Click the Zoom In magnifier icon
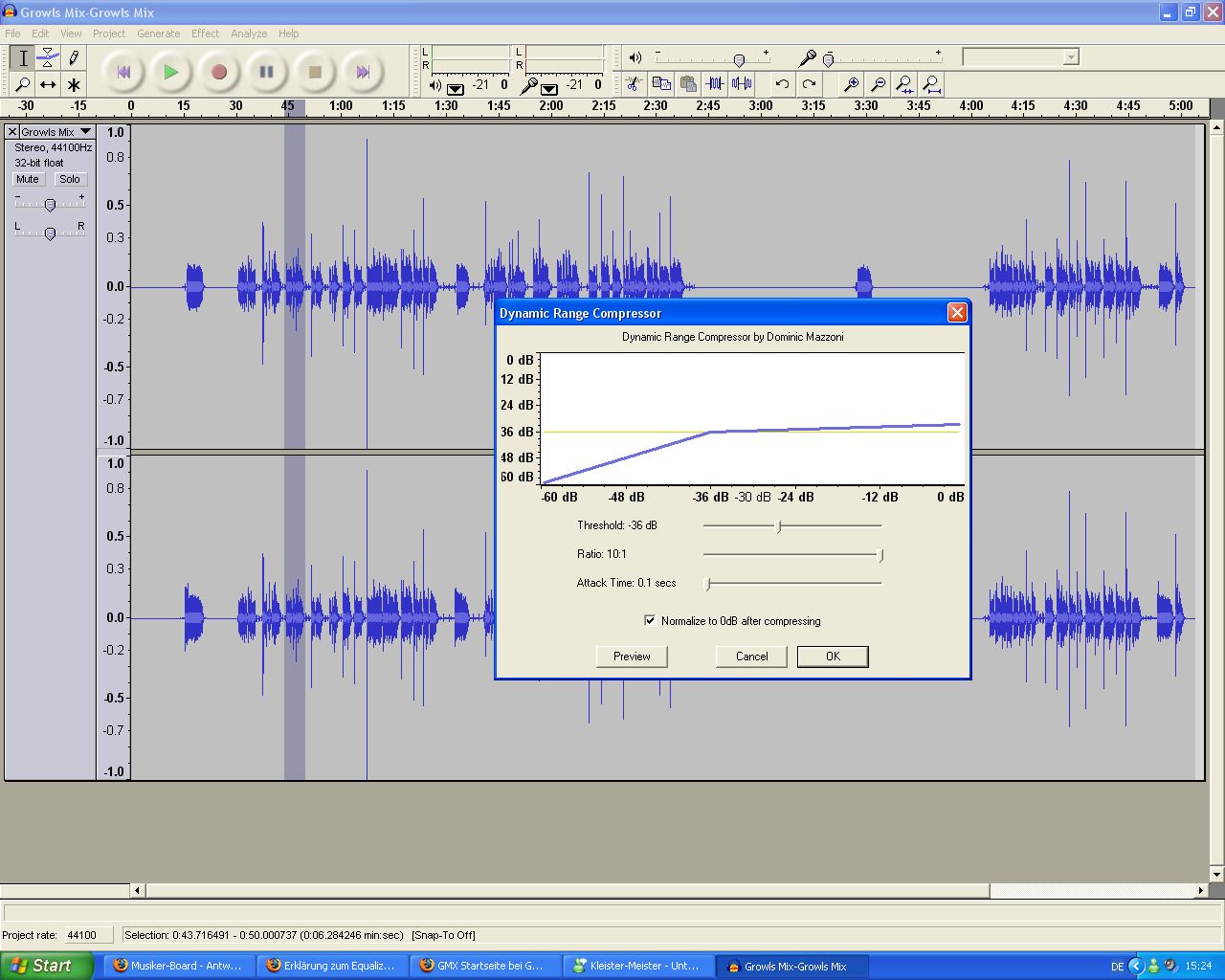 (850, 84)
